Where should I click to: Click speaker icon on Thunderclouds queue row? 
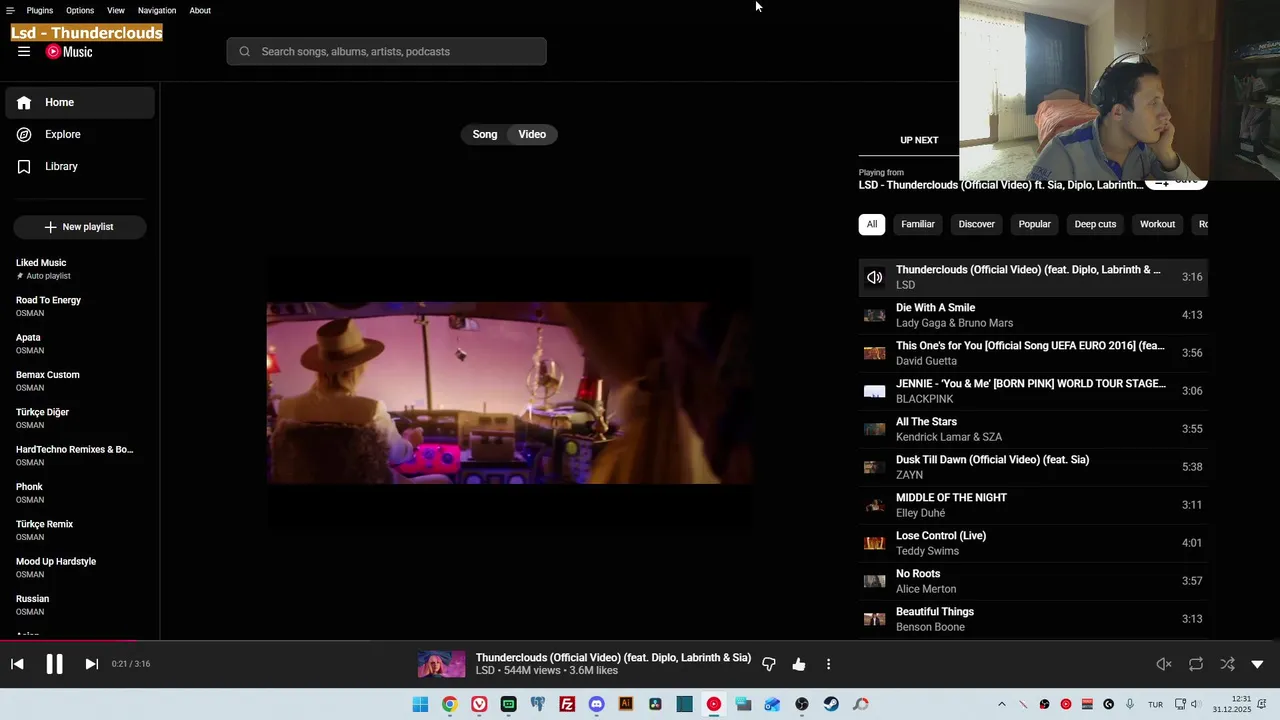[x=875, y=277]
